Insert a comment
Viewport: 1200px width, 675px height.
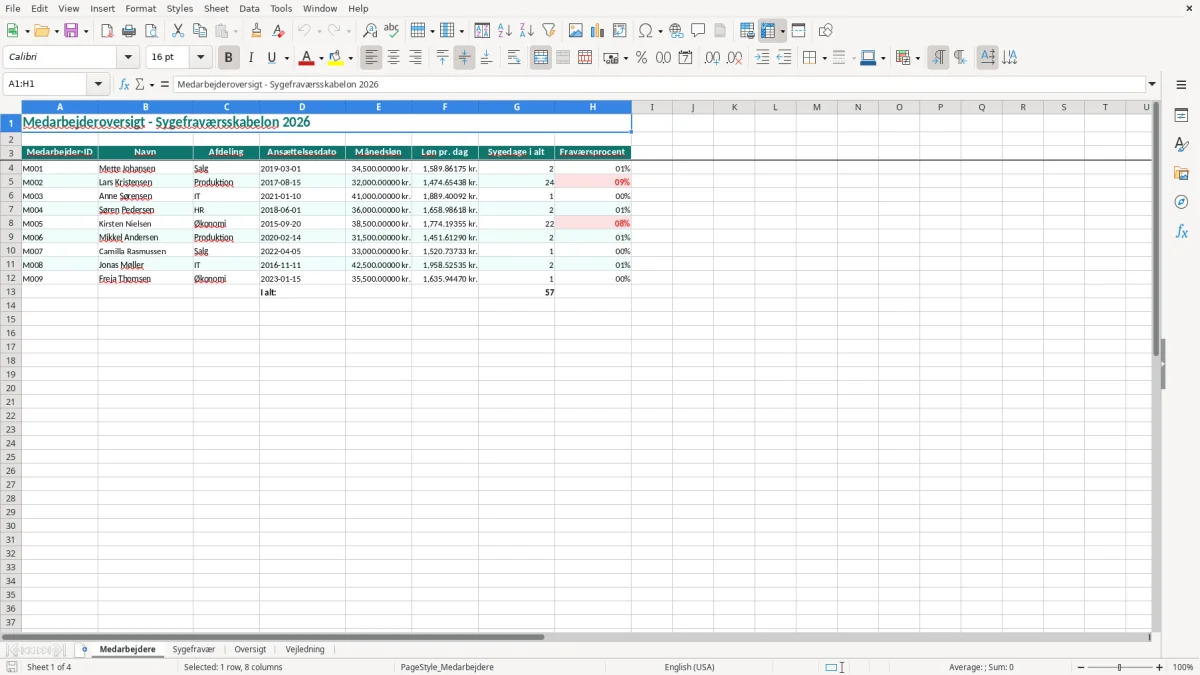698,31
